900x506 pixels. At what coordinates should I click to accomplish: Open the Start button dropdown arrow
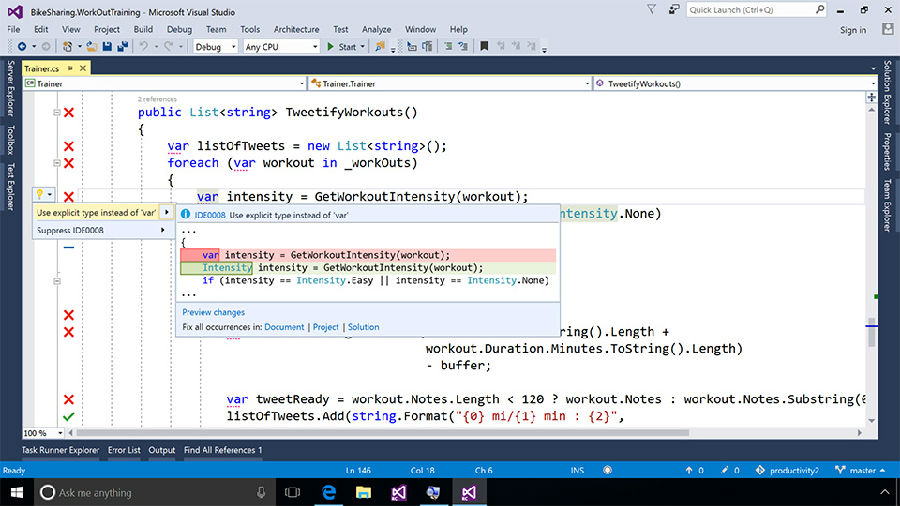(363, 47)
